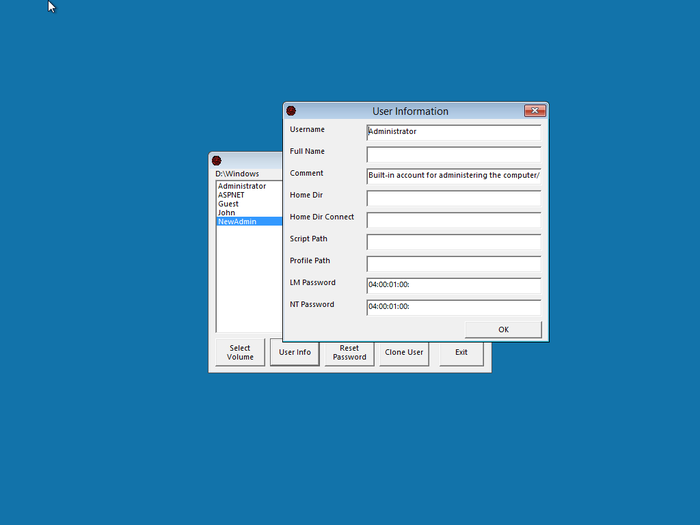Click the Comment text field
This screenshot has width=700, height=525.
coord(454,175)
